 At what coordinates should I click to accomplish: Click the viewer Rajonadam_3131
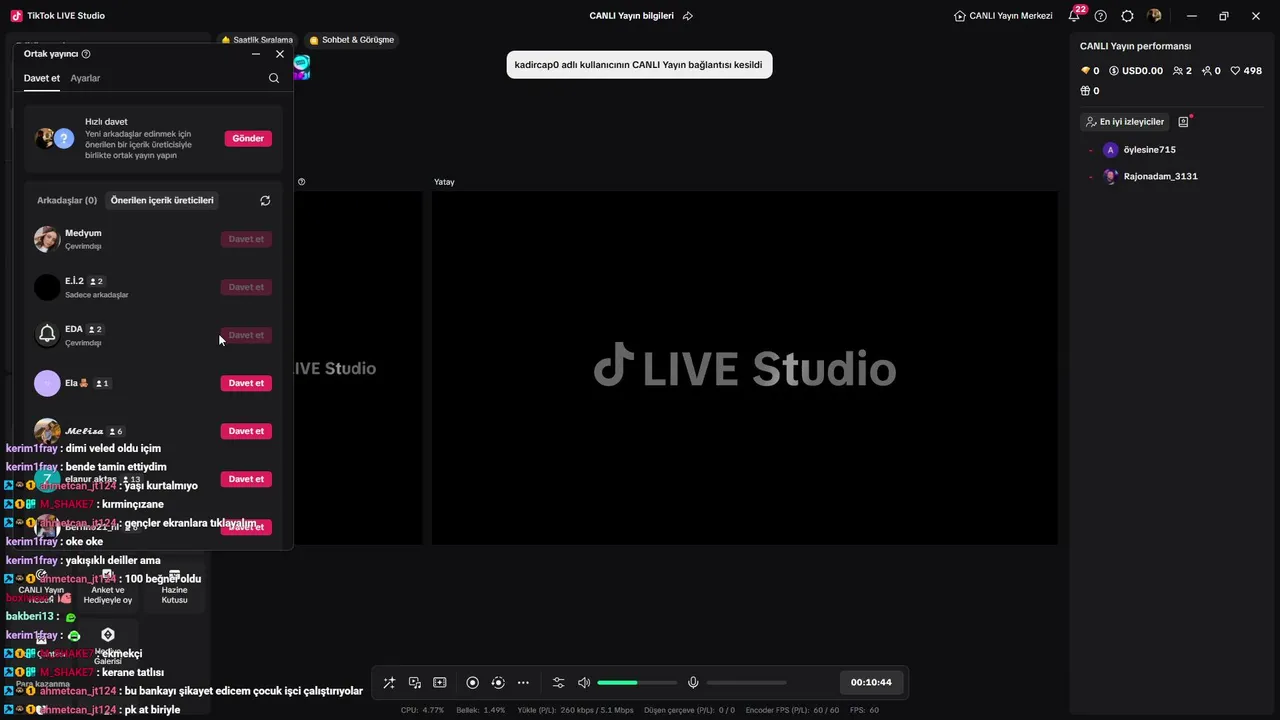click(1160, 176)
